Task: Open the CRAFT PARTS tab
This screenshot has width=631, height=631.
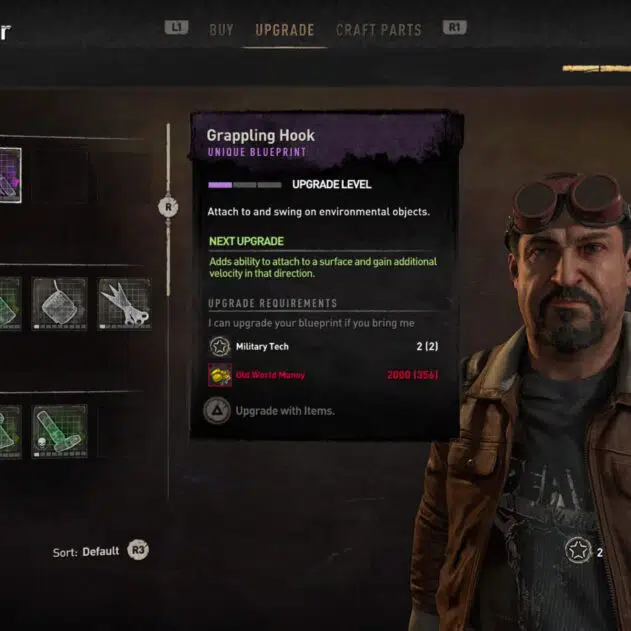Action: pos(379,30)
